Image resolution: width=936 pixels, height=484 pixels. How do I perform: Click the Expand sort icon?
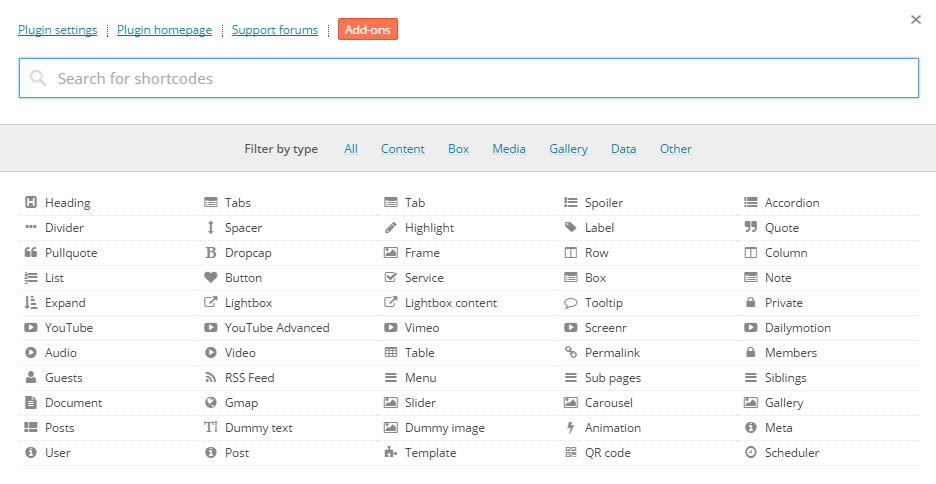30,303
